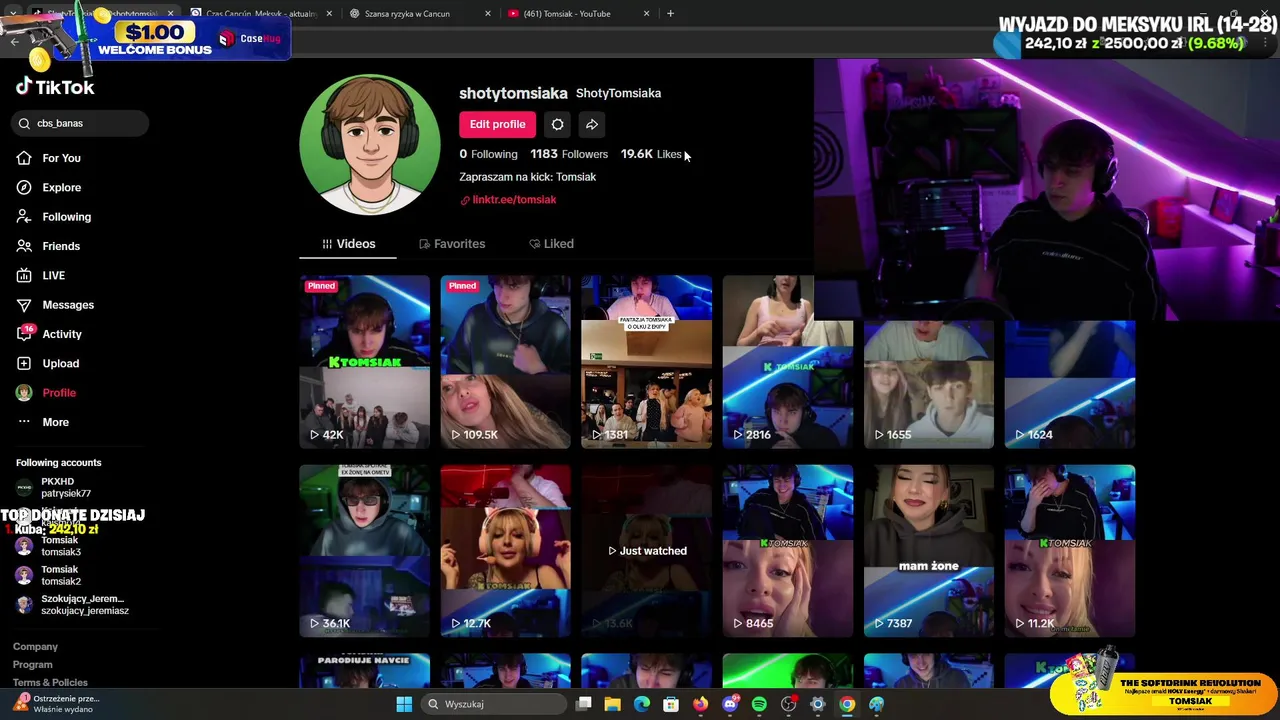This screenshot has width=1280, height=720.
Task: Click the search magnifier icon
Action: pyautogui.click(x=24, y=123)
